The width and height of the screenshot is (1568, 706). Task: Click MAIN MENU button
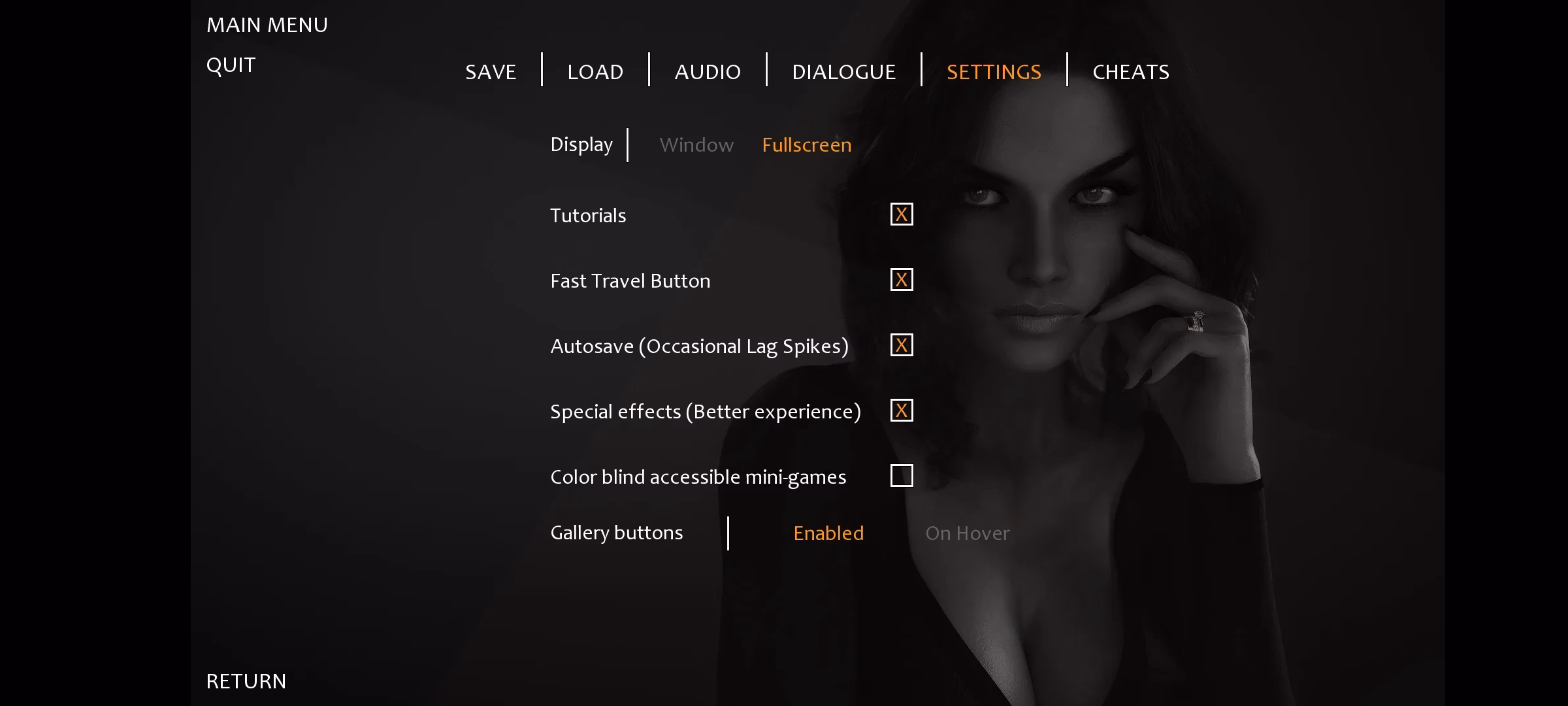tap(267, 25)
